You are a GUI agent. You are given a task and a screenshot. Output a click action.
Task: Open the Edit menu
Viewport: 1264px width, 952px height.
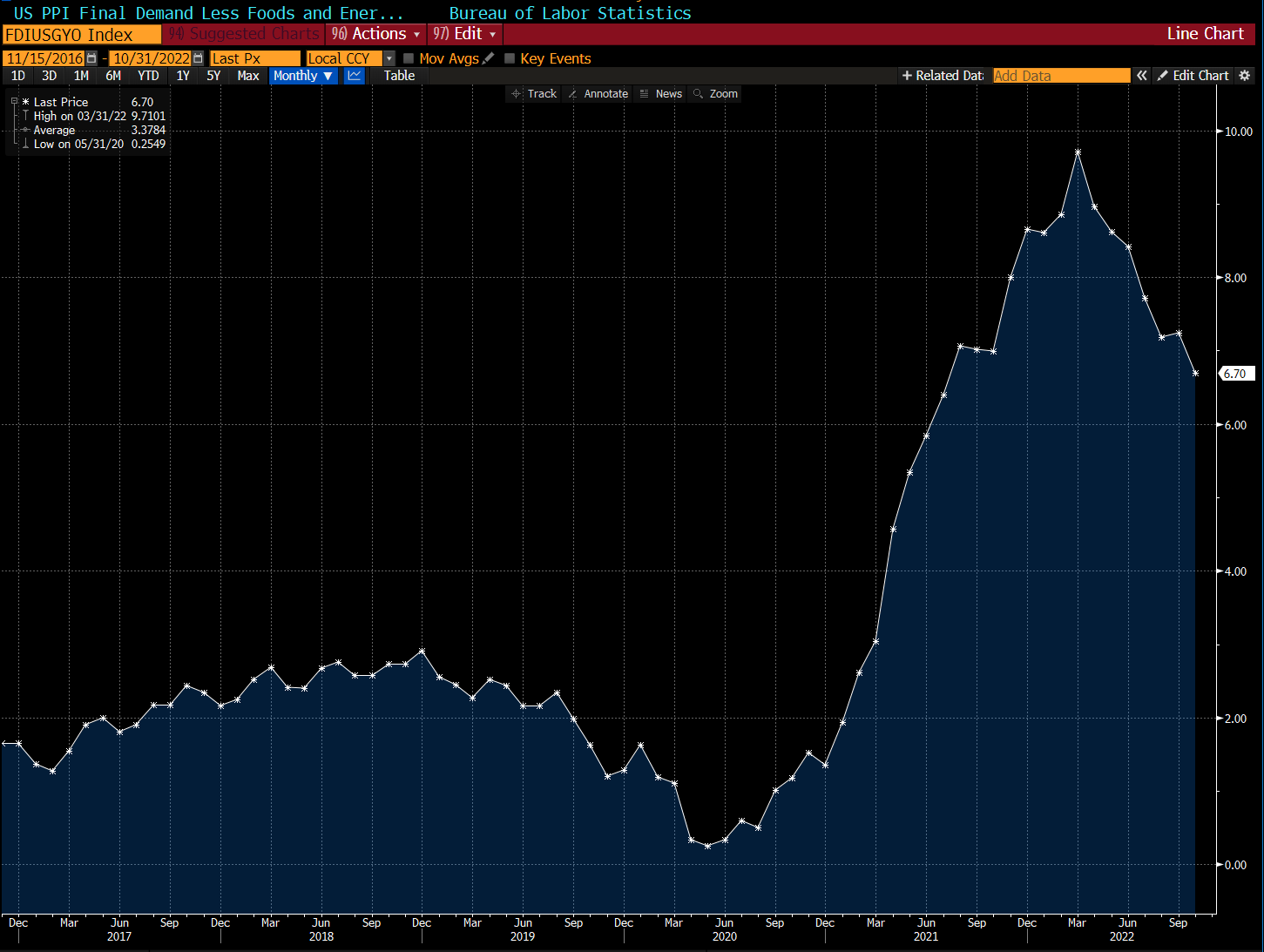coord(464,34)
